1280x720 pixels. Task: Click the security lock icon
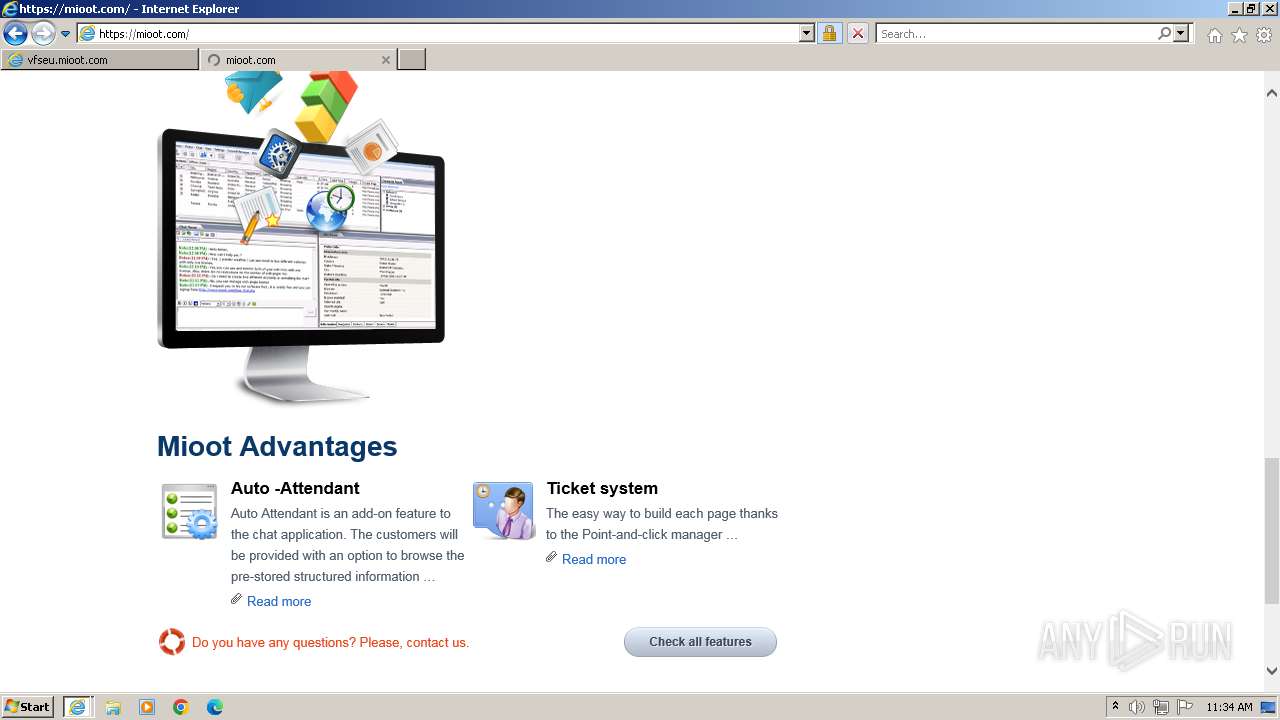[x=829, y=34]
